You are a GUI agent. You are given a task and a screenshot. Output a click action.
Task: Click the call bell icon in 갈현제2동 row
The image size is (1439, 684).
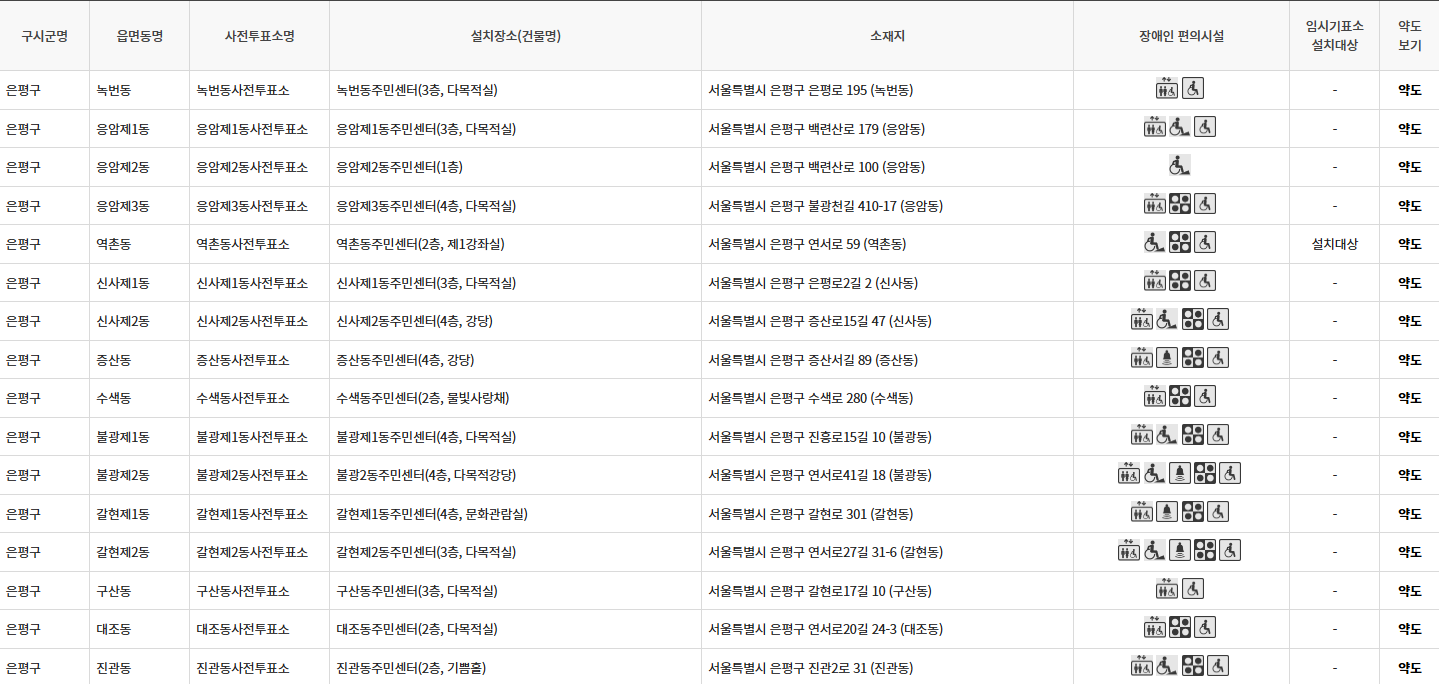pos(1181,550)
